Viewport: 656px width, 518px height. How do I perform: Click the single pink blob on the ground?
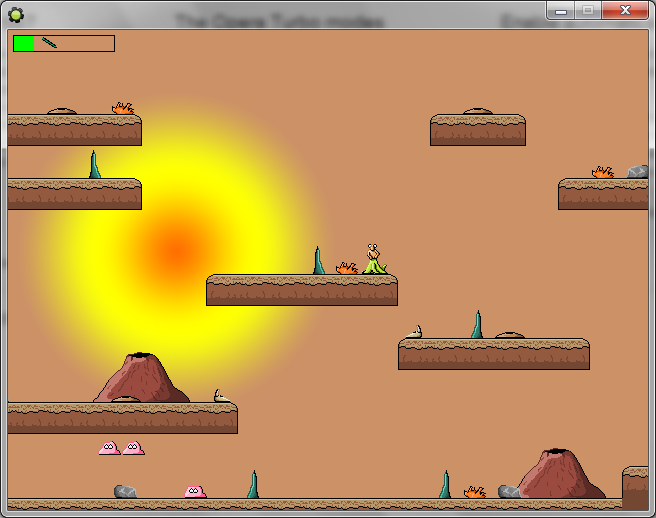pos(195,491)
